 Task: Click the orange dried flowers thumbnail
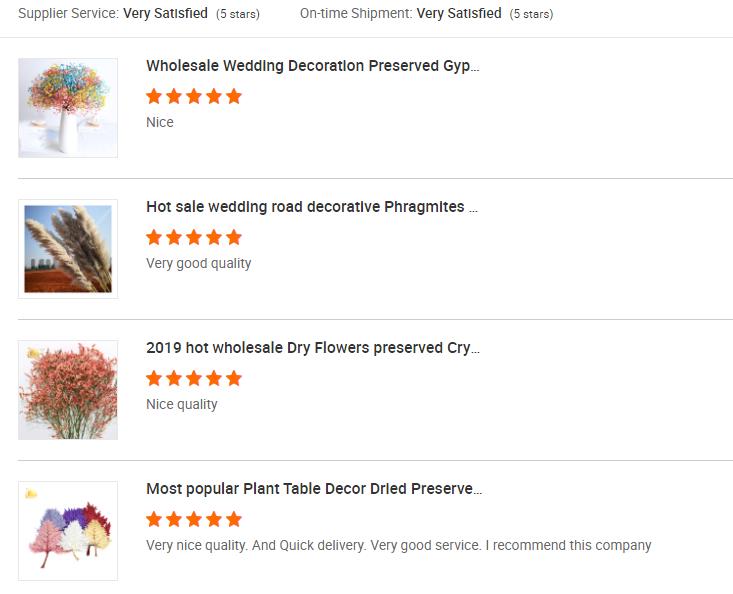coord(68,390)
